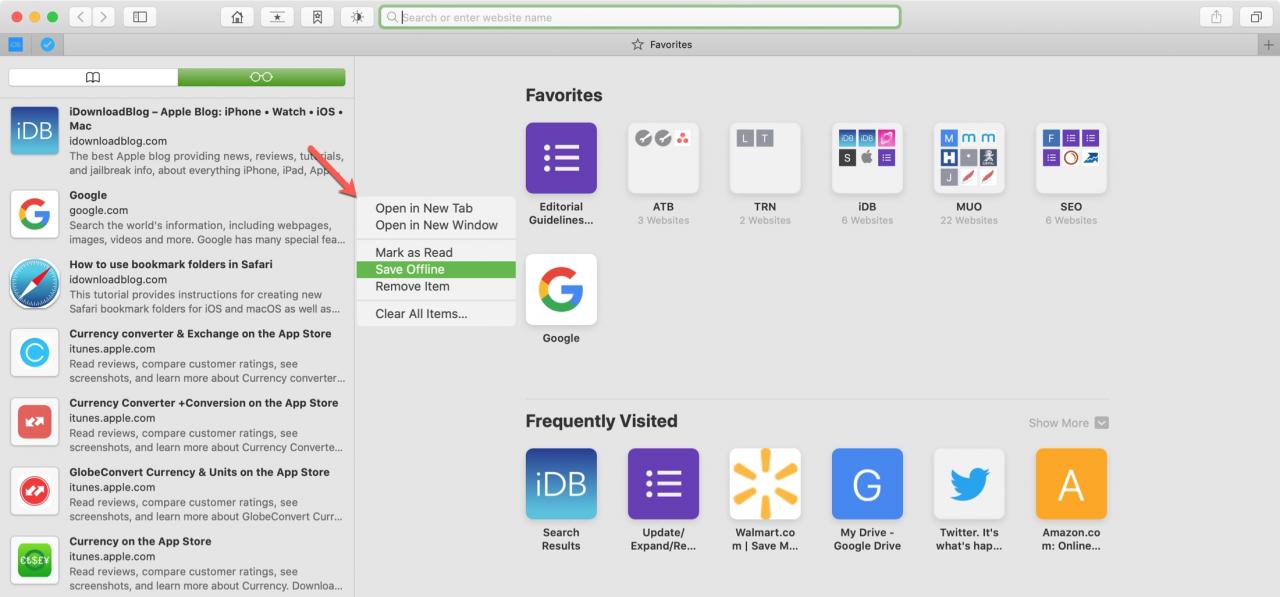Add a new tab with plus button
1280x597 pixels.
pos(1269,45)
